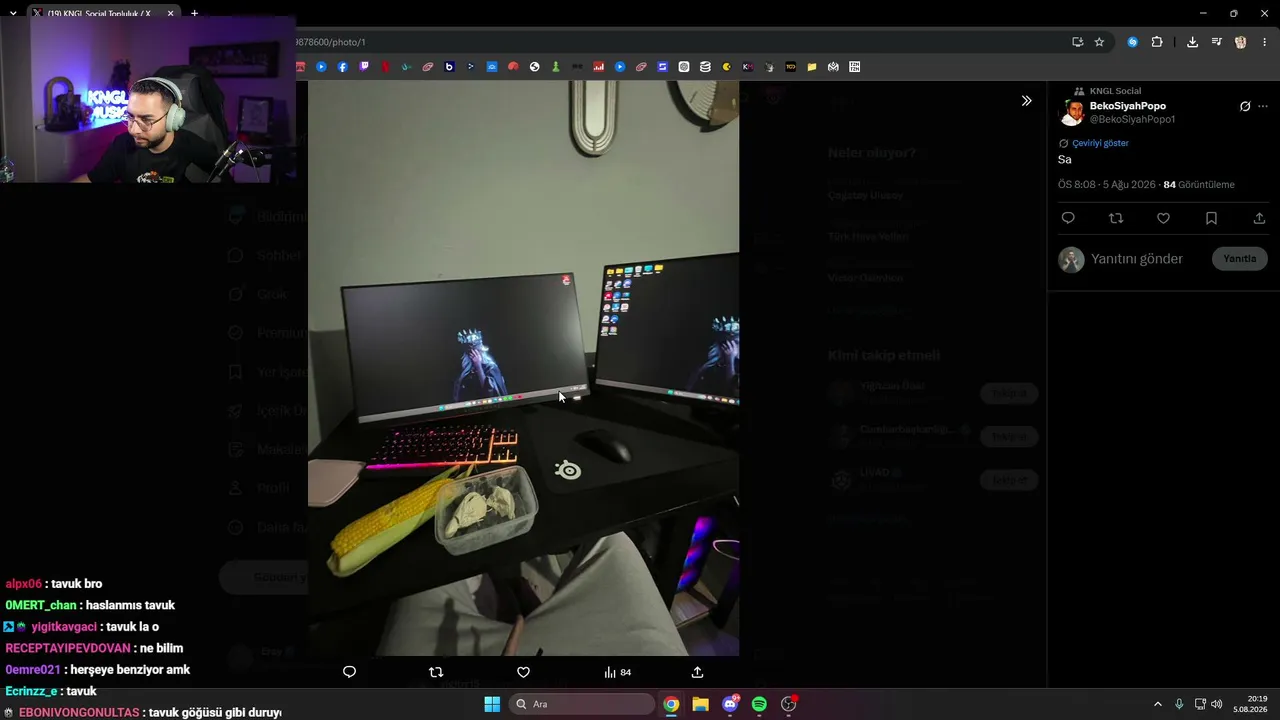
Task: Click the Grok icon beside BekoSiyahPopo
Action: pyautogui.click(x=1245, y=106)
